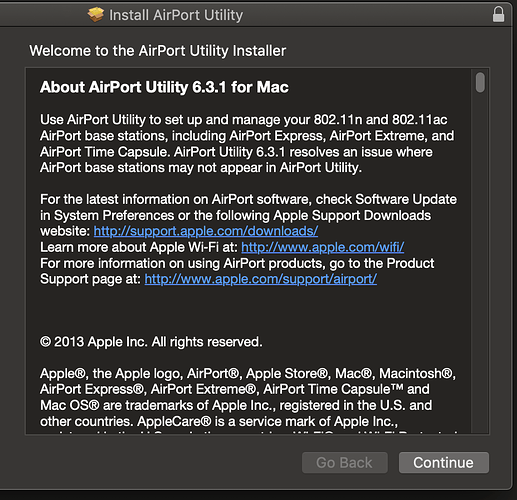Click the 'Install AirPort Utility' window title

(176, 16)
